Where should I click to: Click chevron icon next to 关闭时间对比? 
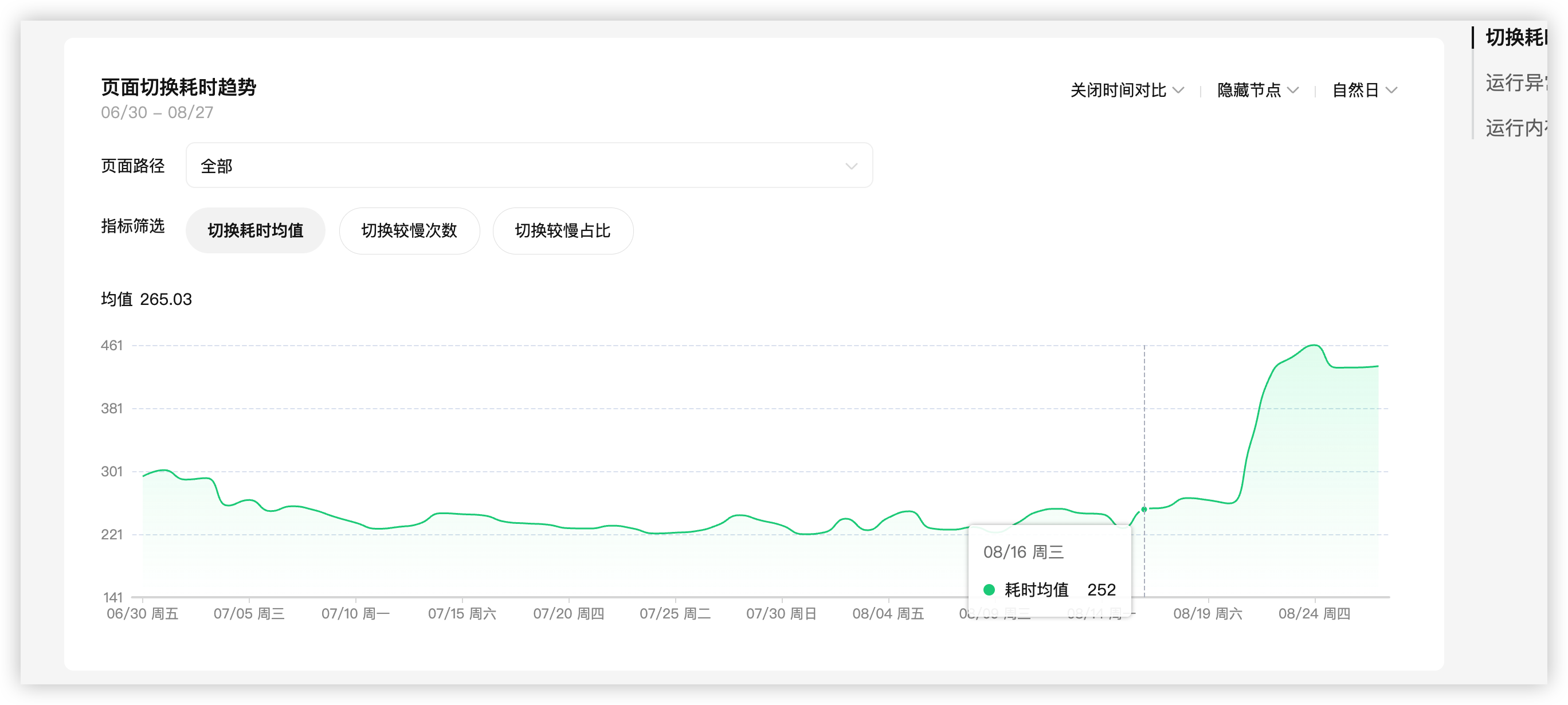[1178, 90]
